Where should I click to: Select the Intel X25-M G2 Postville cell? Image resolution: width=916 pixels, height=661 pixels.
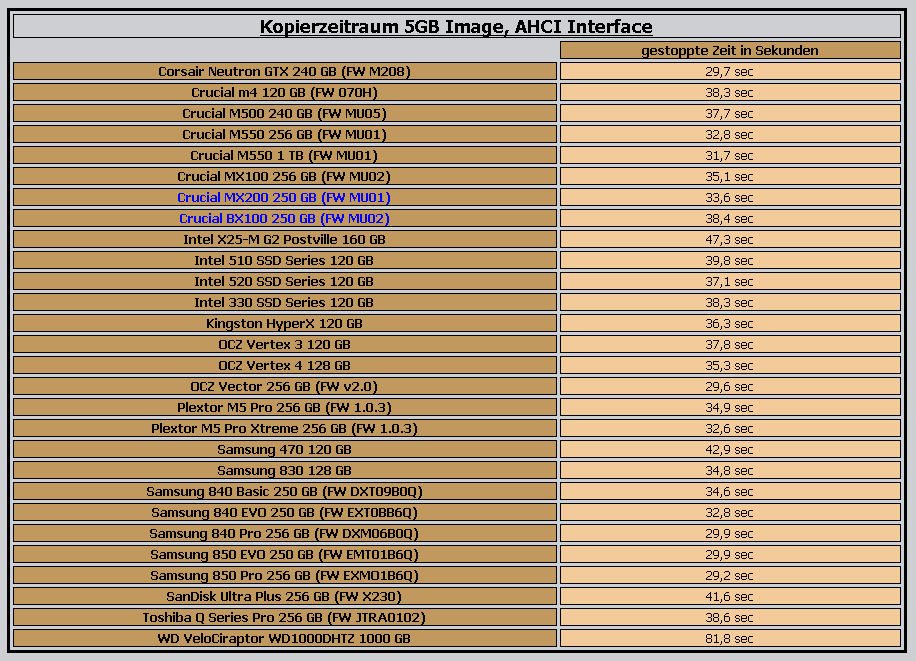tap(284, 239)
